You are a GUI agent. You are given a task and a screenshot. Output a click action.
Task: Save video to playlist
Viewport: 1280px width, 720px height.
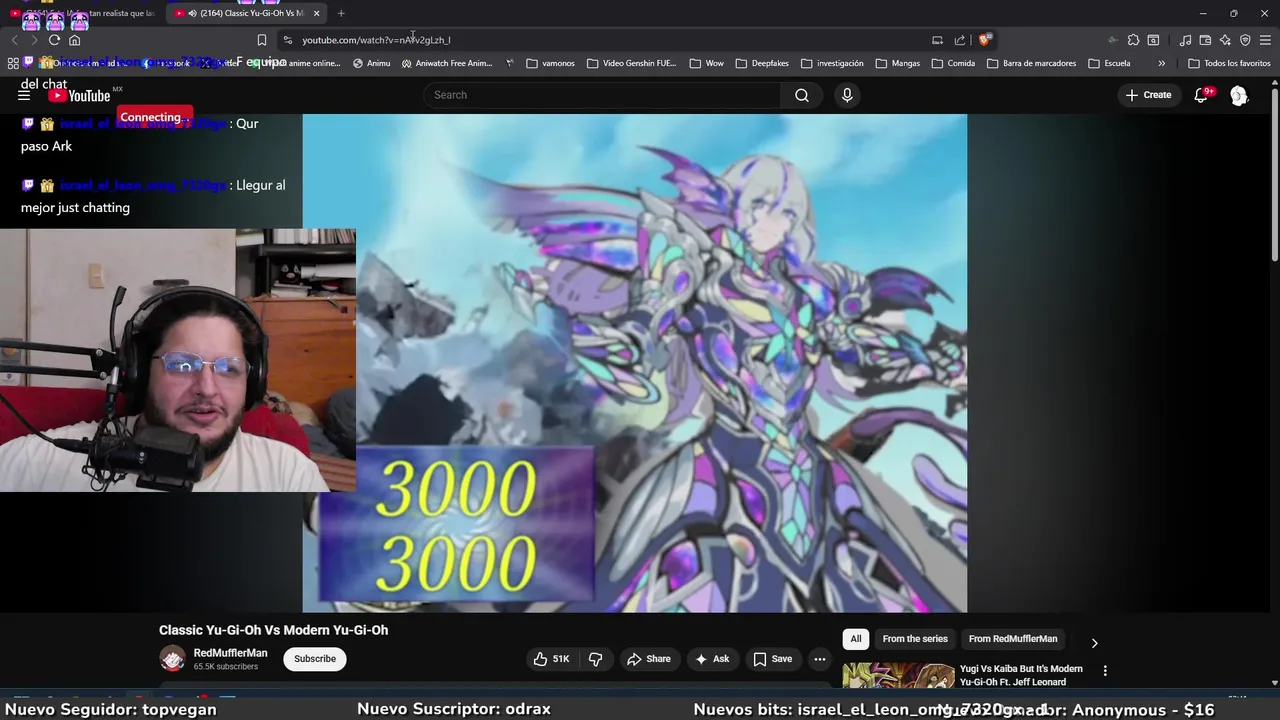click(x=772, y=659)
